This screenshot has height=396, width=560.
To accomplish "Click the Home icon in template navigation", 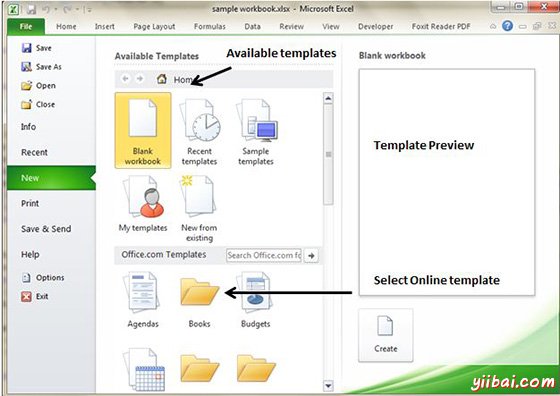I will pos(162,79).
